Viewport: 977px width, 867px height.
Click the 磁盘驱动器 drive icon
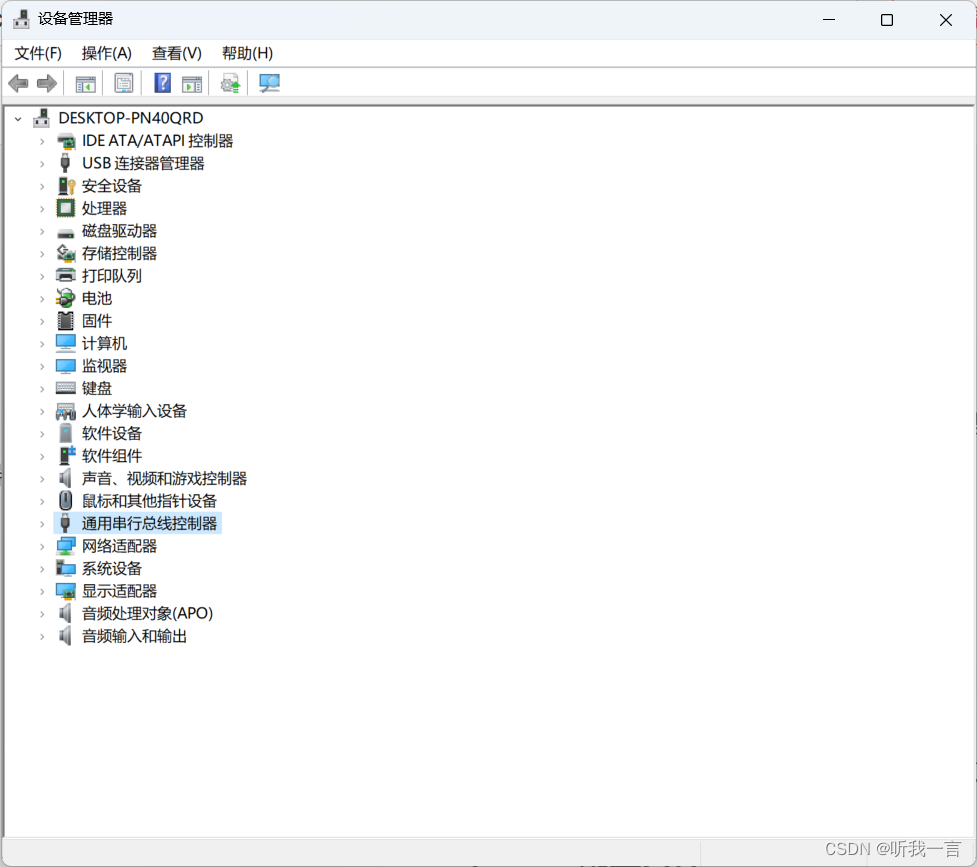coord(65,233)
